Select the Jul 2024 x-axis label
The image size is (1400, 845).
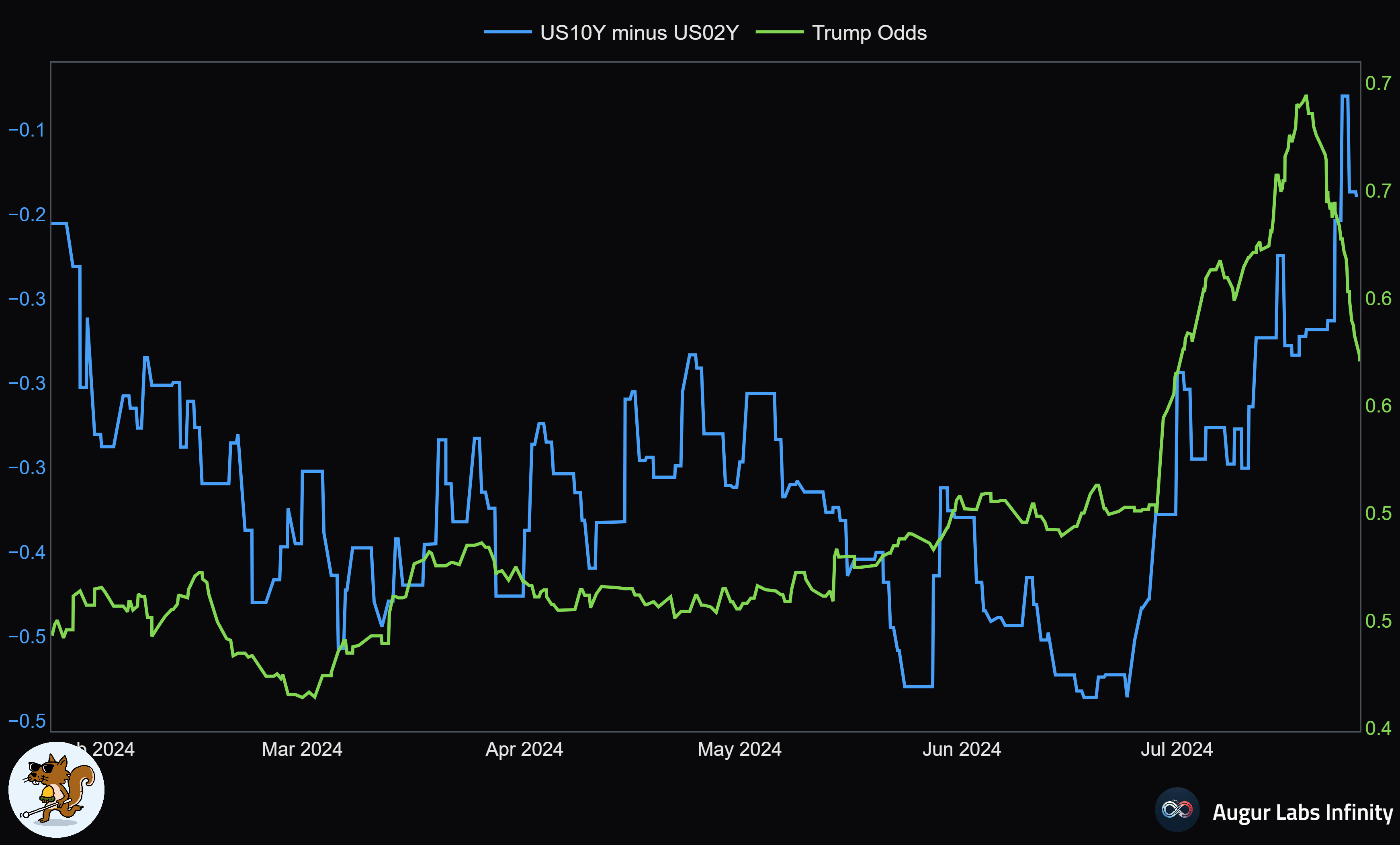[x=1177, y=749]
